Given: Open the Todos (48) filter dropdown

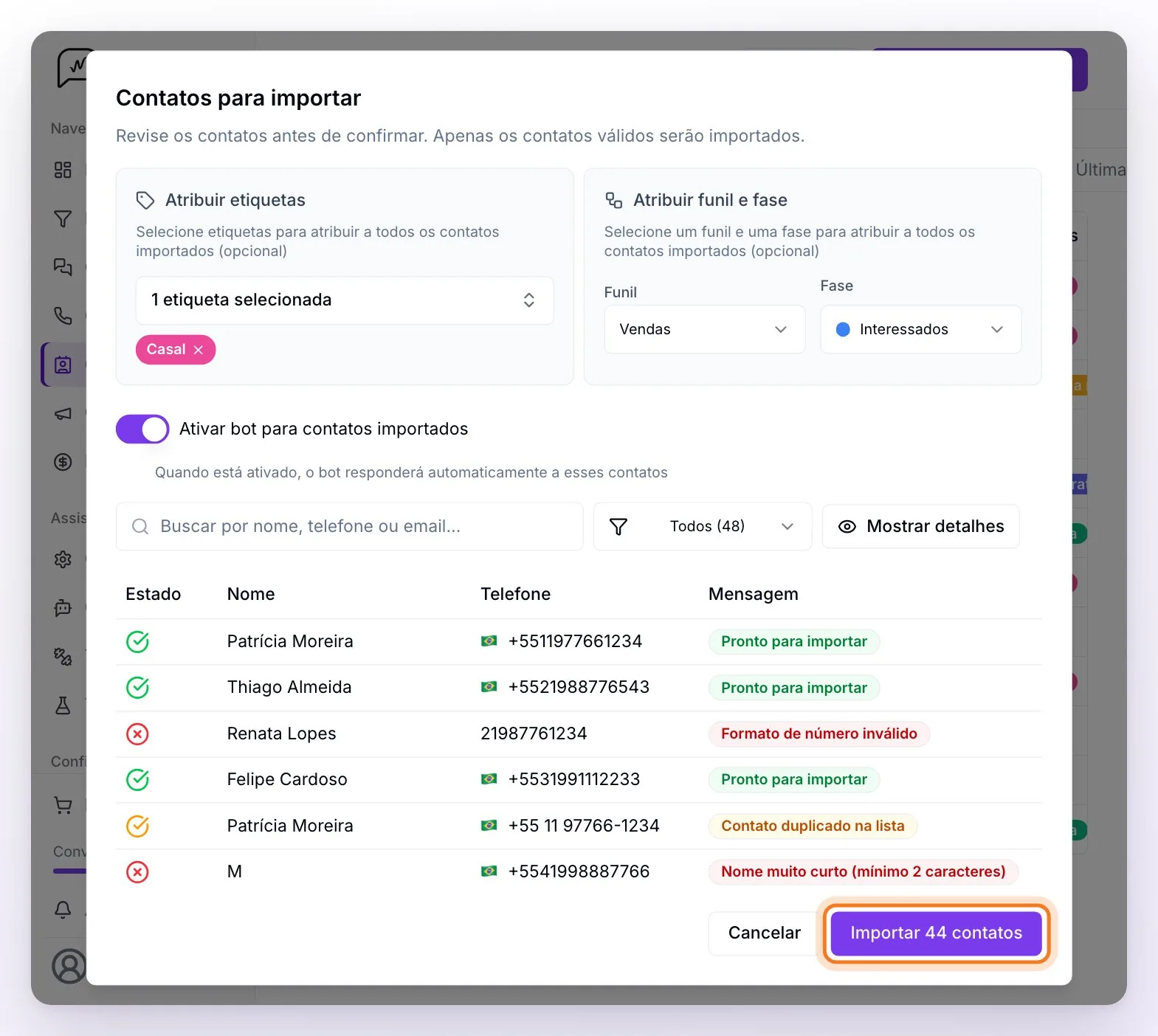Looking at the screenshot, I should (703, 526).
